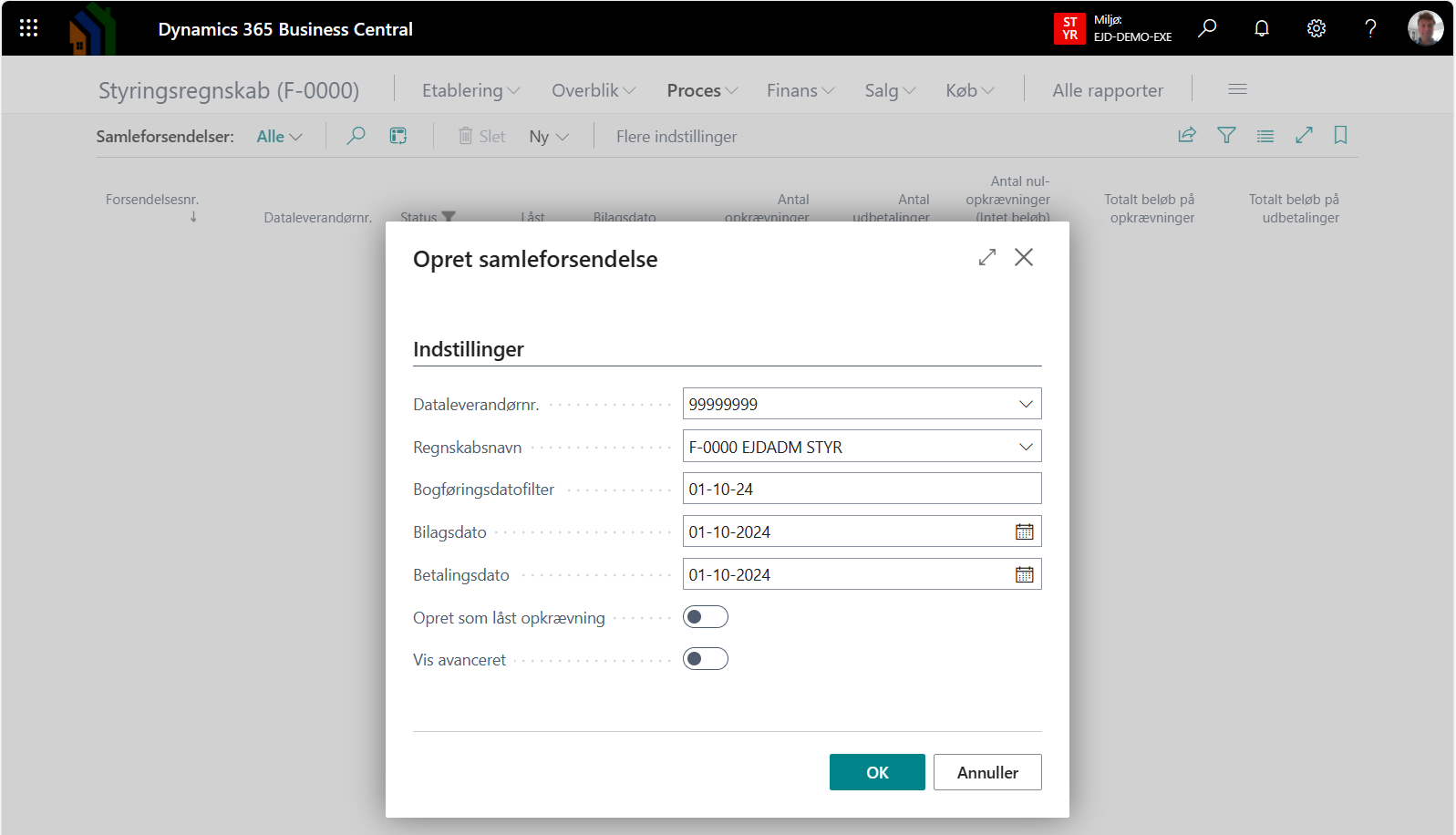Click the help question mark icon
Viewport: 1456px width, 835px height.
(x=1369, y=28)
